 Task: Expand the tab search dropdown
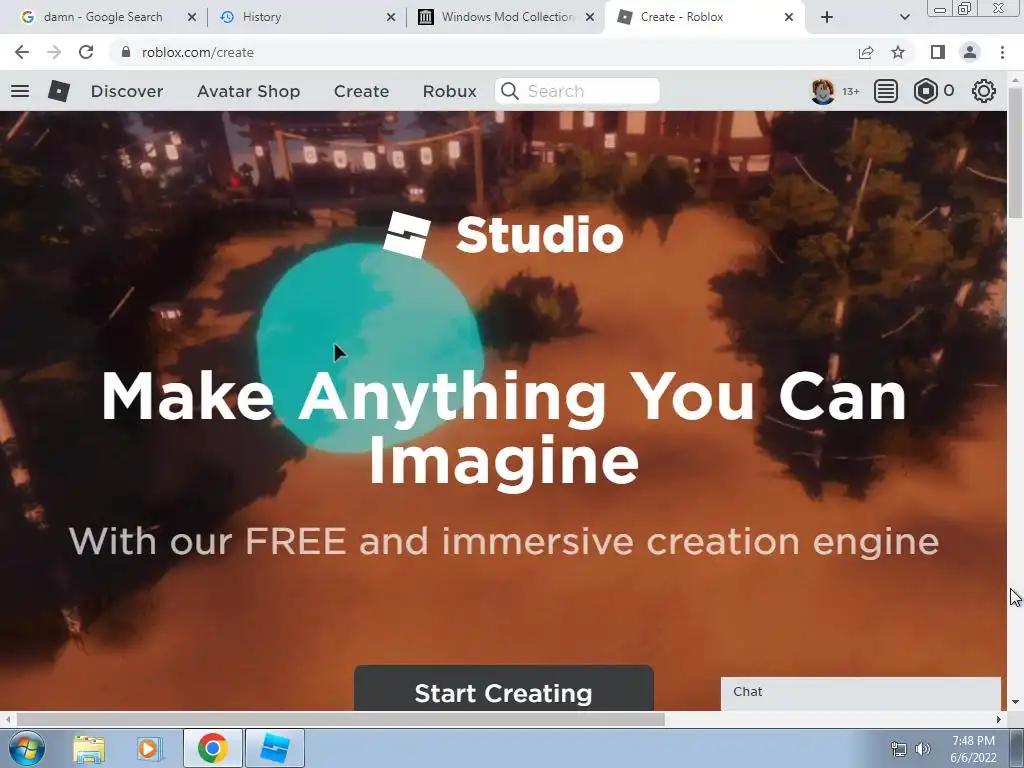pos(904,17)
